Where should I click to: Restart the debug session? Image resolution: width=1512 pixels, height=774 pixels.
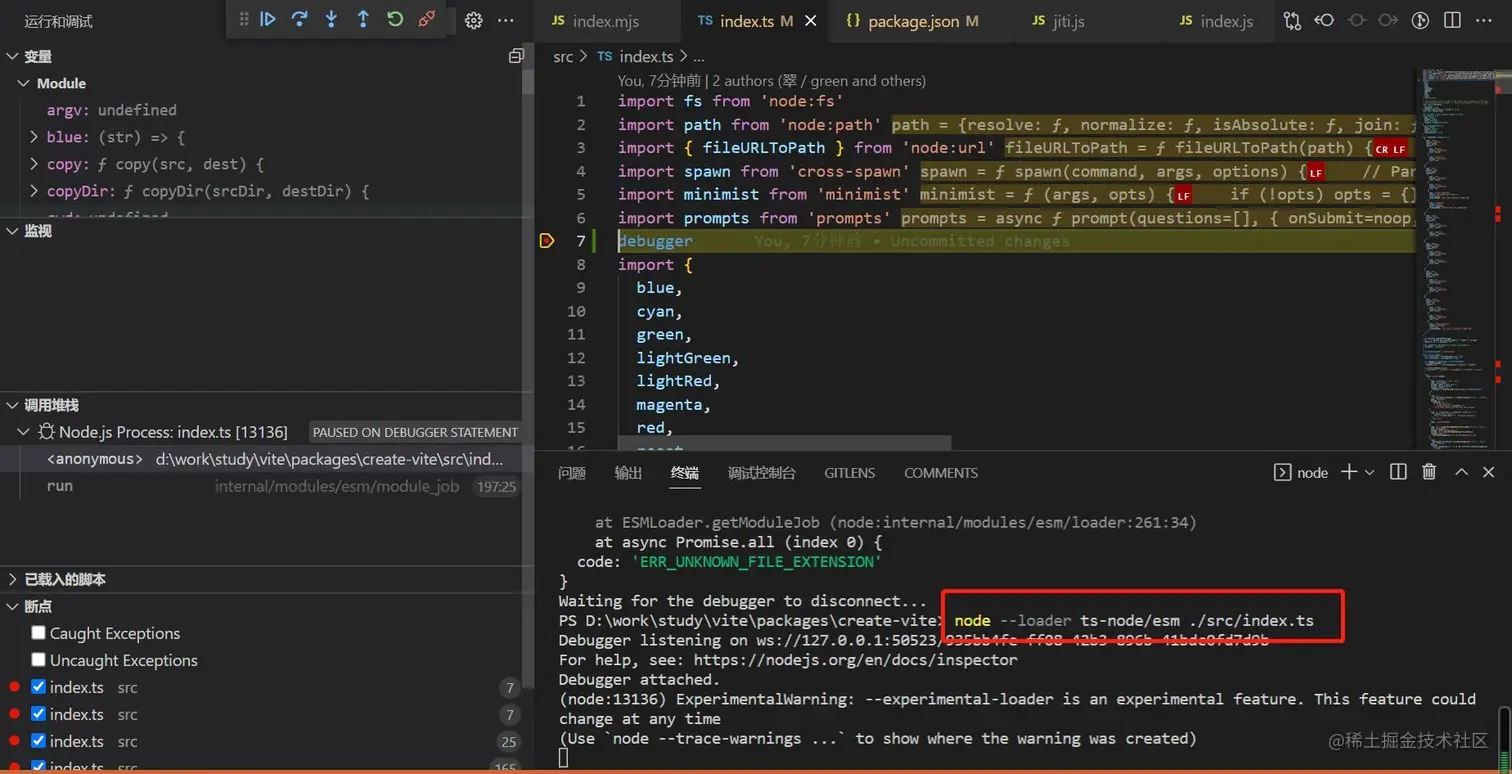(x=395, y=19)
